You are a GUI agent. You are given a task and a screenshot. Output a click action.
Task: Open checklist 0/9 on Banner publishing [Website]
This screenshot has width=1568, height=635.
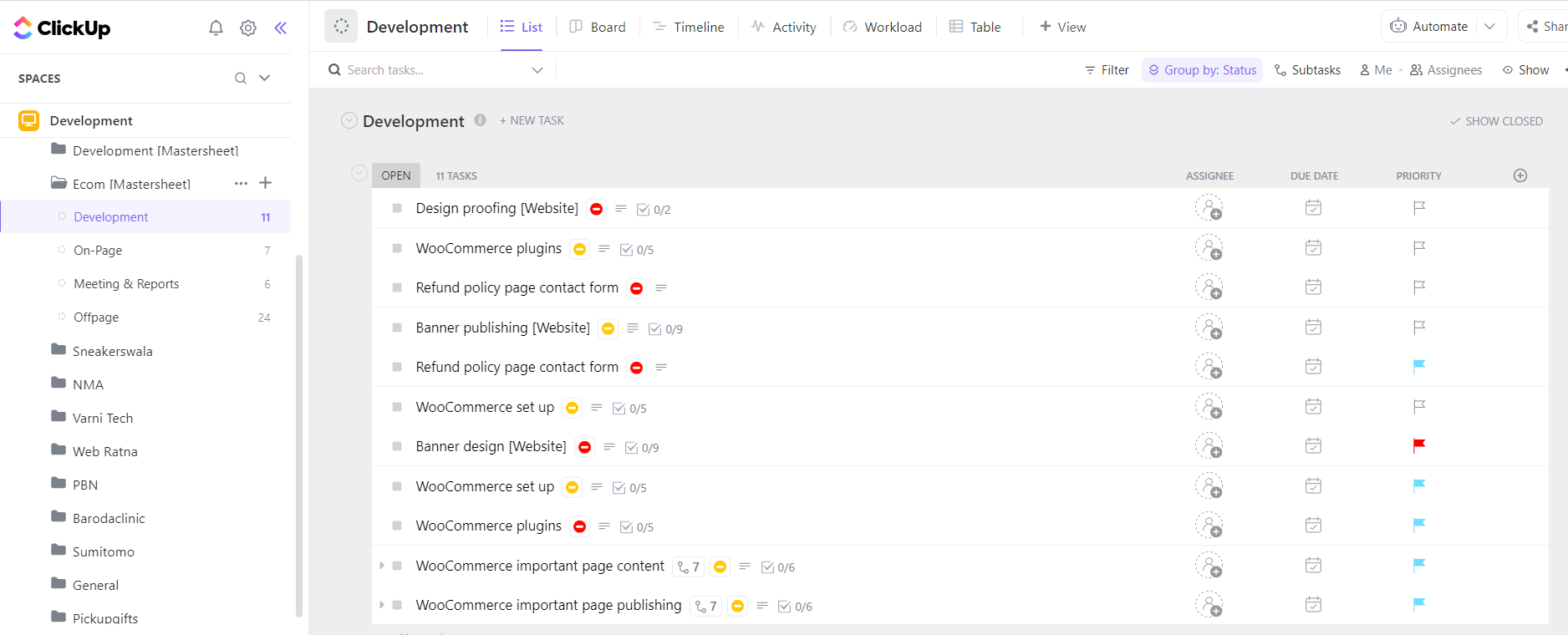666,329
